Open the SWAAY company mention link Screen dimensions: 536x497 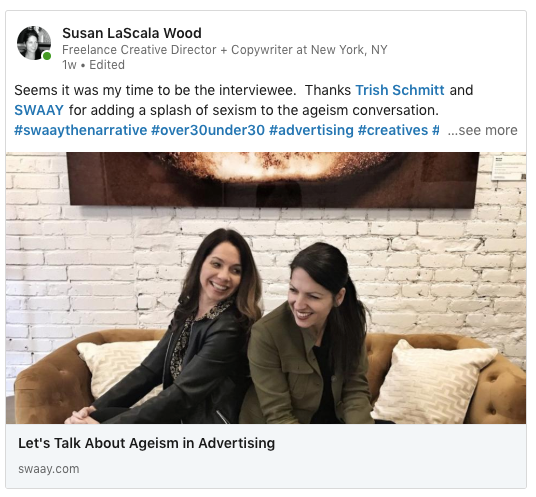[x=39, y=110]
